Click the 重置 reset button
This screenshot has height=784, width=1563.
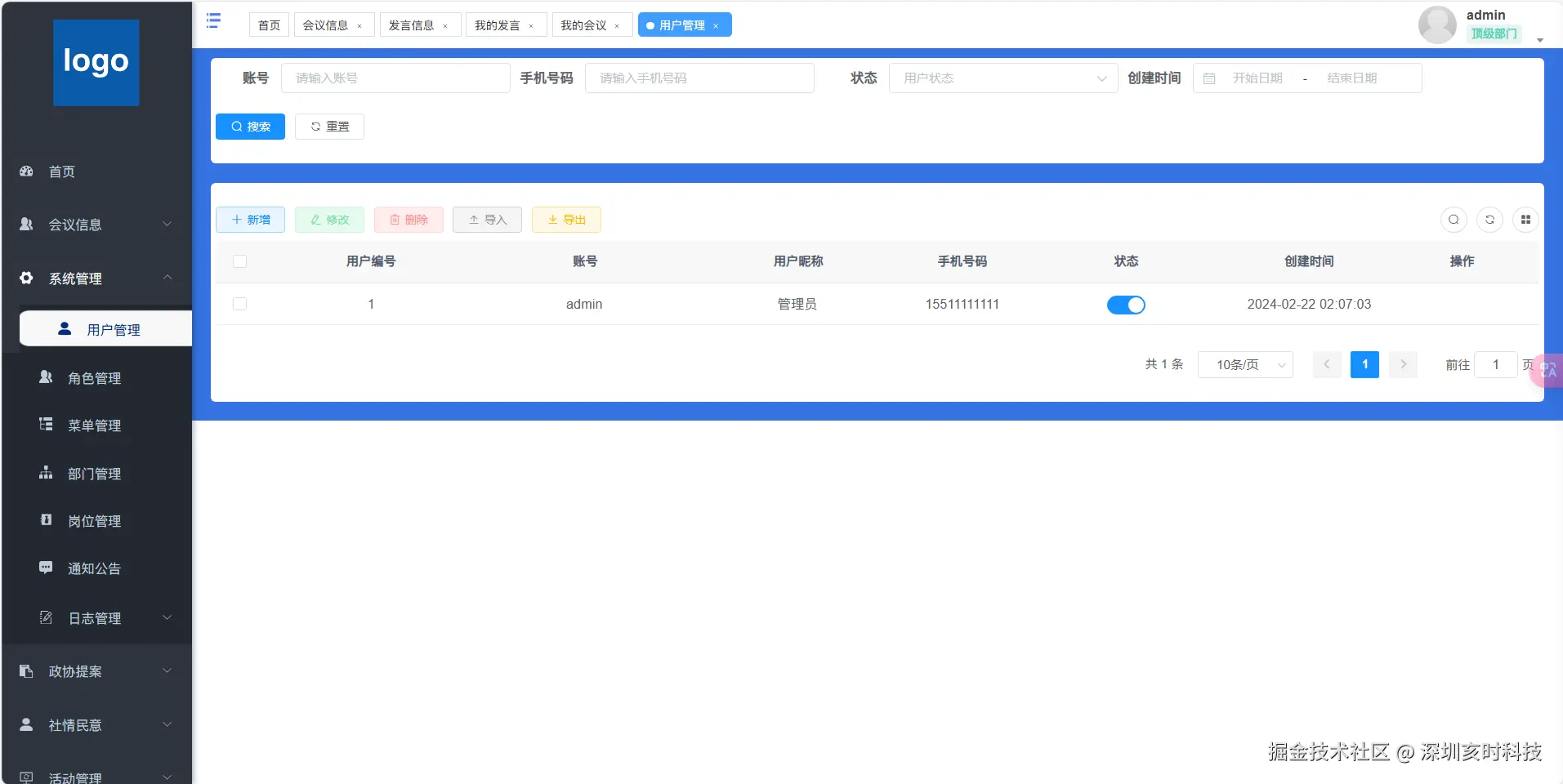tap(329, 127)
